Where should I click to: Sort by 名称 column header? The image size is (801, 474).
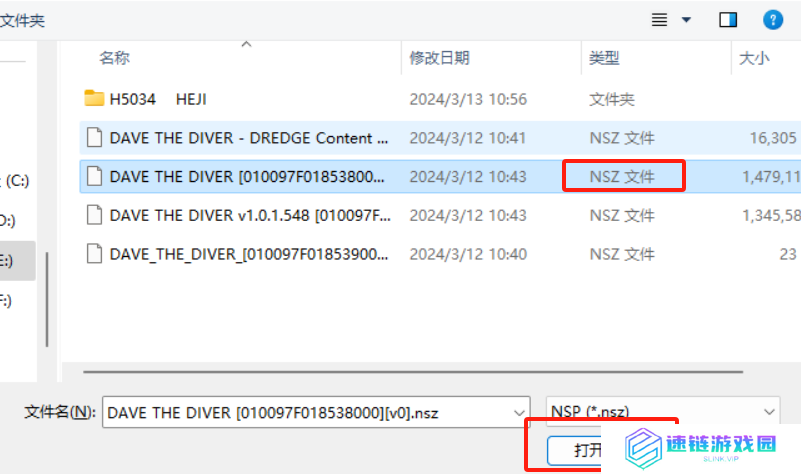(114, 58)
